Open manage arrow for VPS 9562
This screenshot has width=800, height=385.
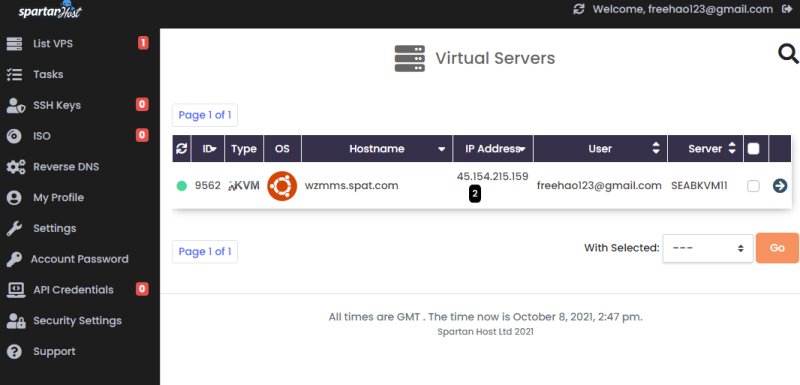[780, 186]
